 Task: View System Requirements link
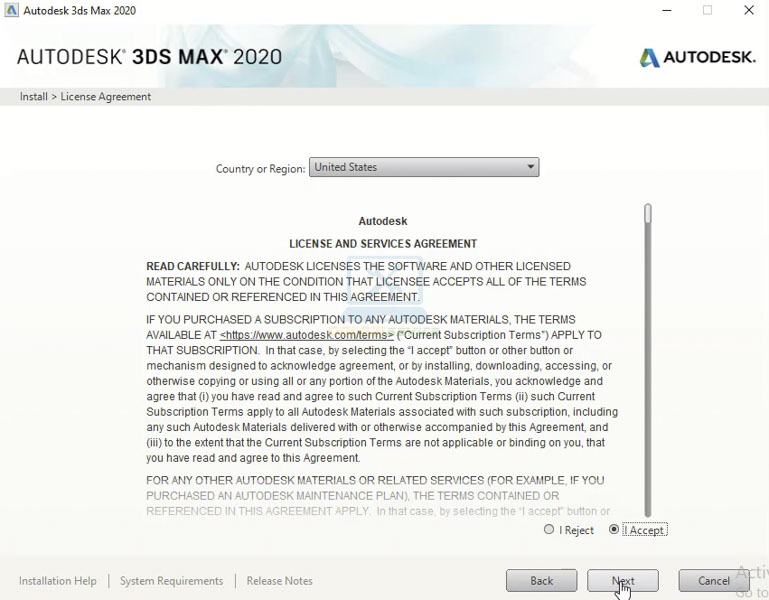coord(171,581)
